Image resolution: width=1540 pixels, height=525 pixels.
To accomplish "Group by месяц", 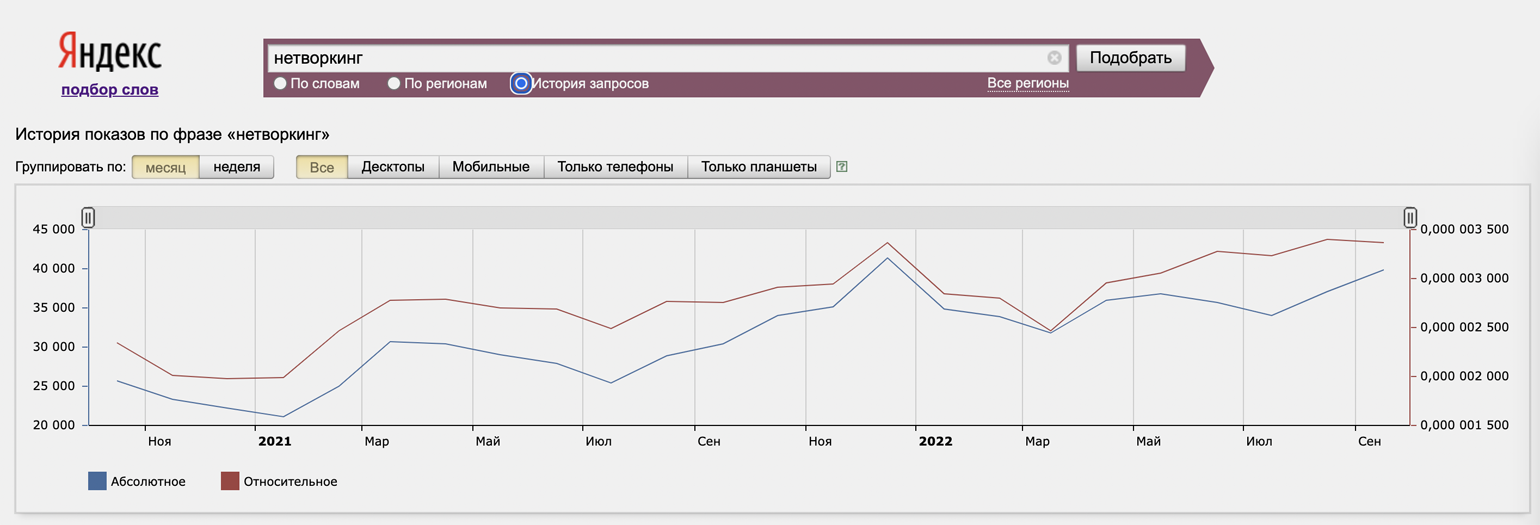I will click(165, 167).
